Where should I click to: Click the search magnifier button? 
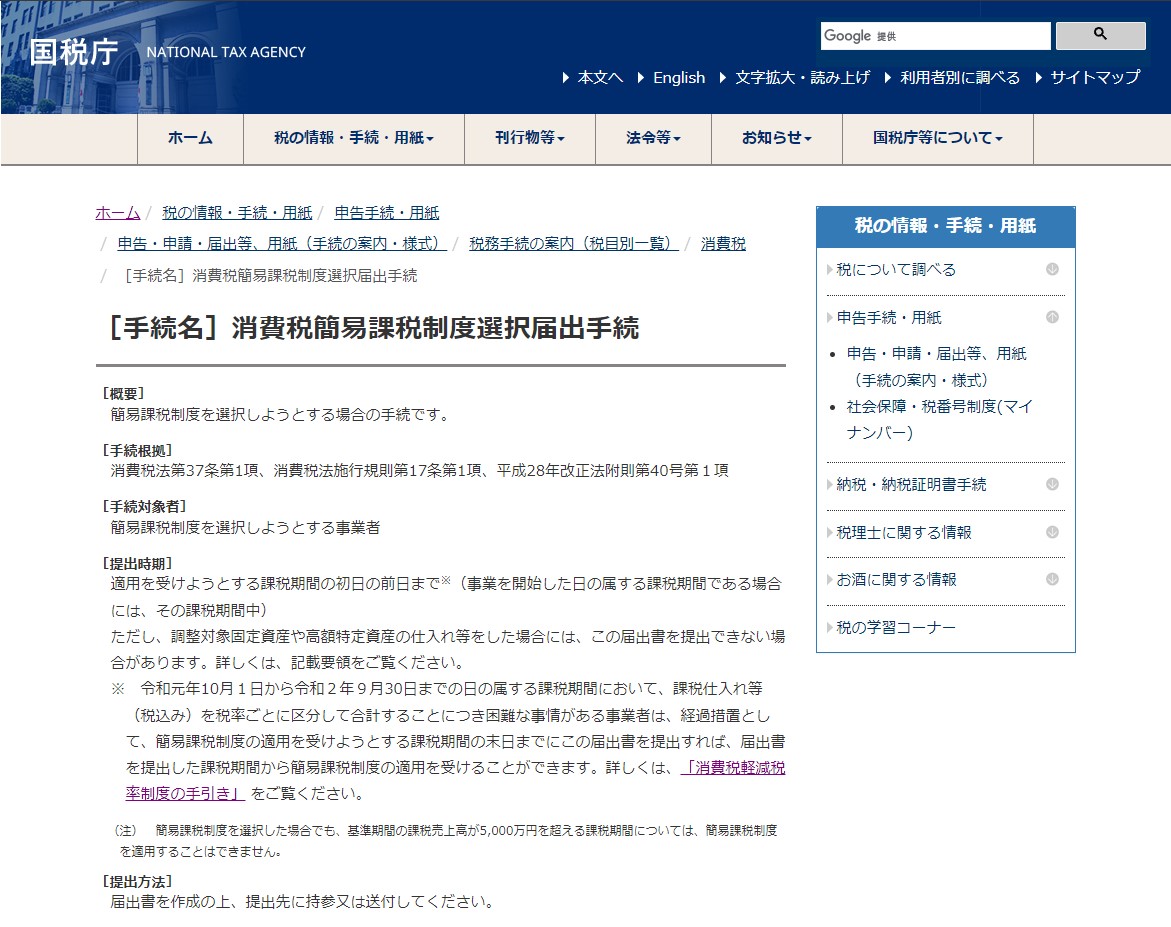tap(1100, 35)
